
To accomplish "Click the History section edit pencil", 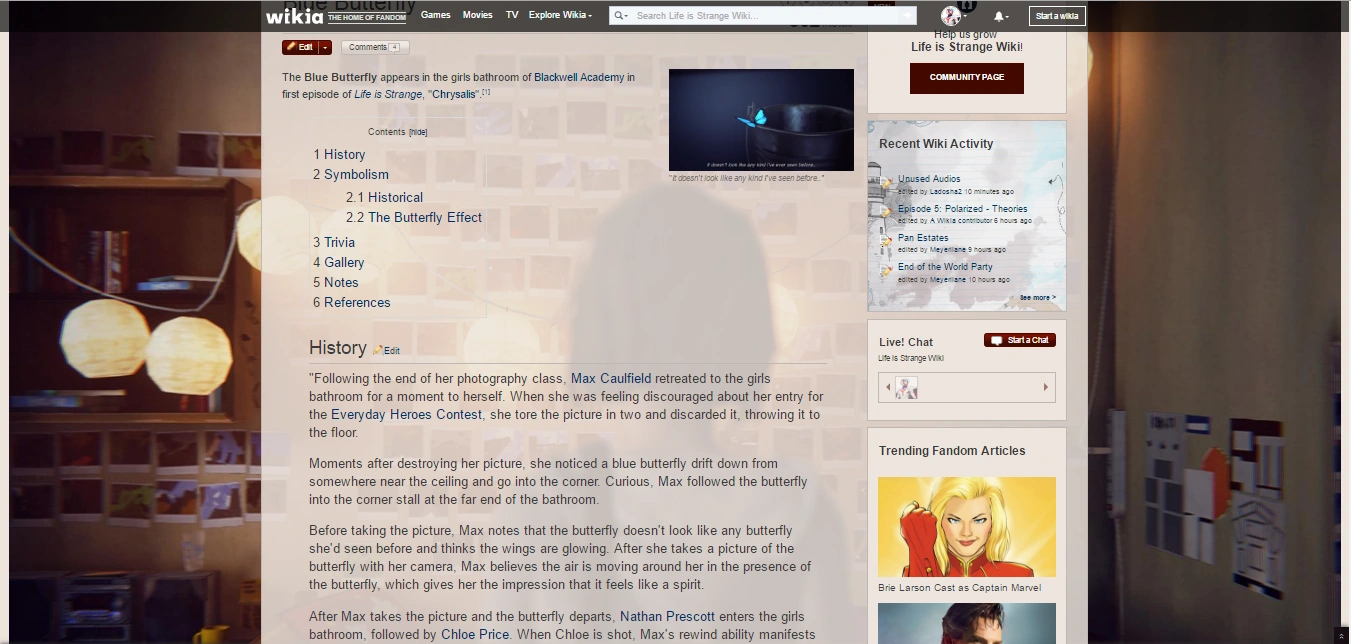I will [x=378, y=351].
